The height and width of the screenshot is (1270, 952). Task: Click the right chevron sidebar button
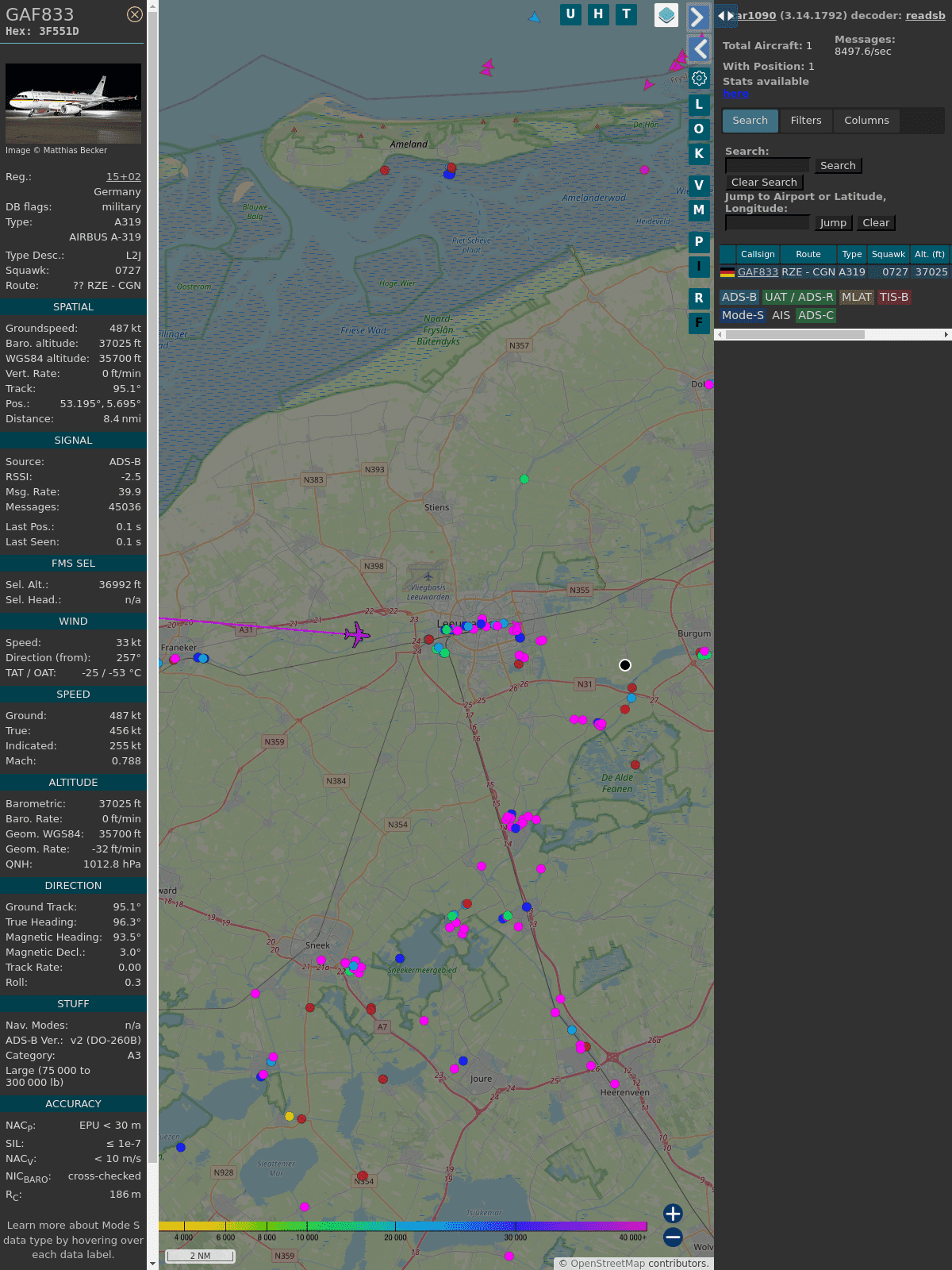(x=698, y=17)
